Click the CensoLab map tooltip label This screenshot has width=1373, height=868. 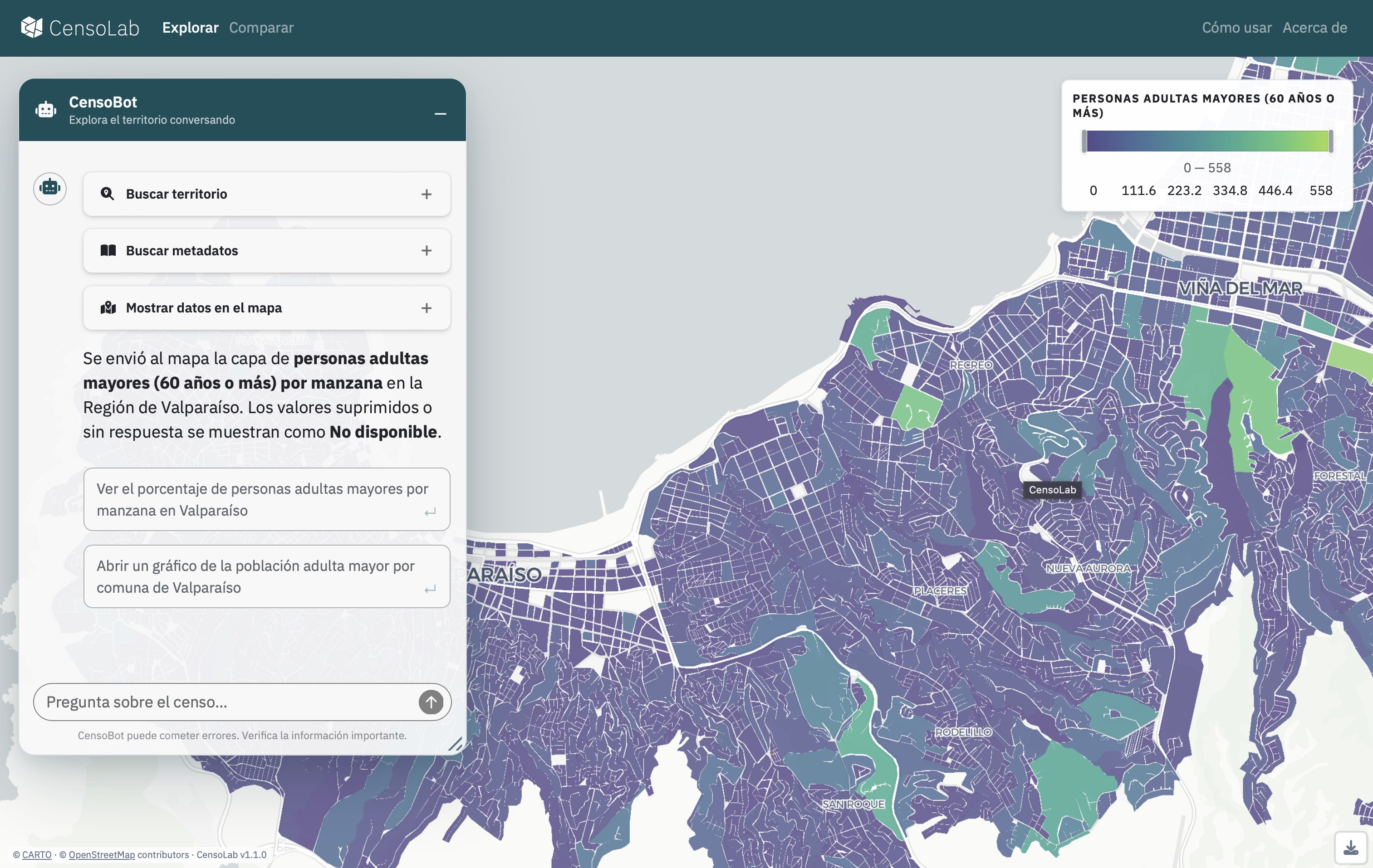(x=1053, y=490)
